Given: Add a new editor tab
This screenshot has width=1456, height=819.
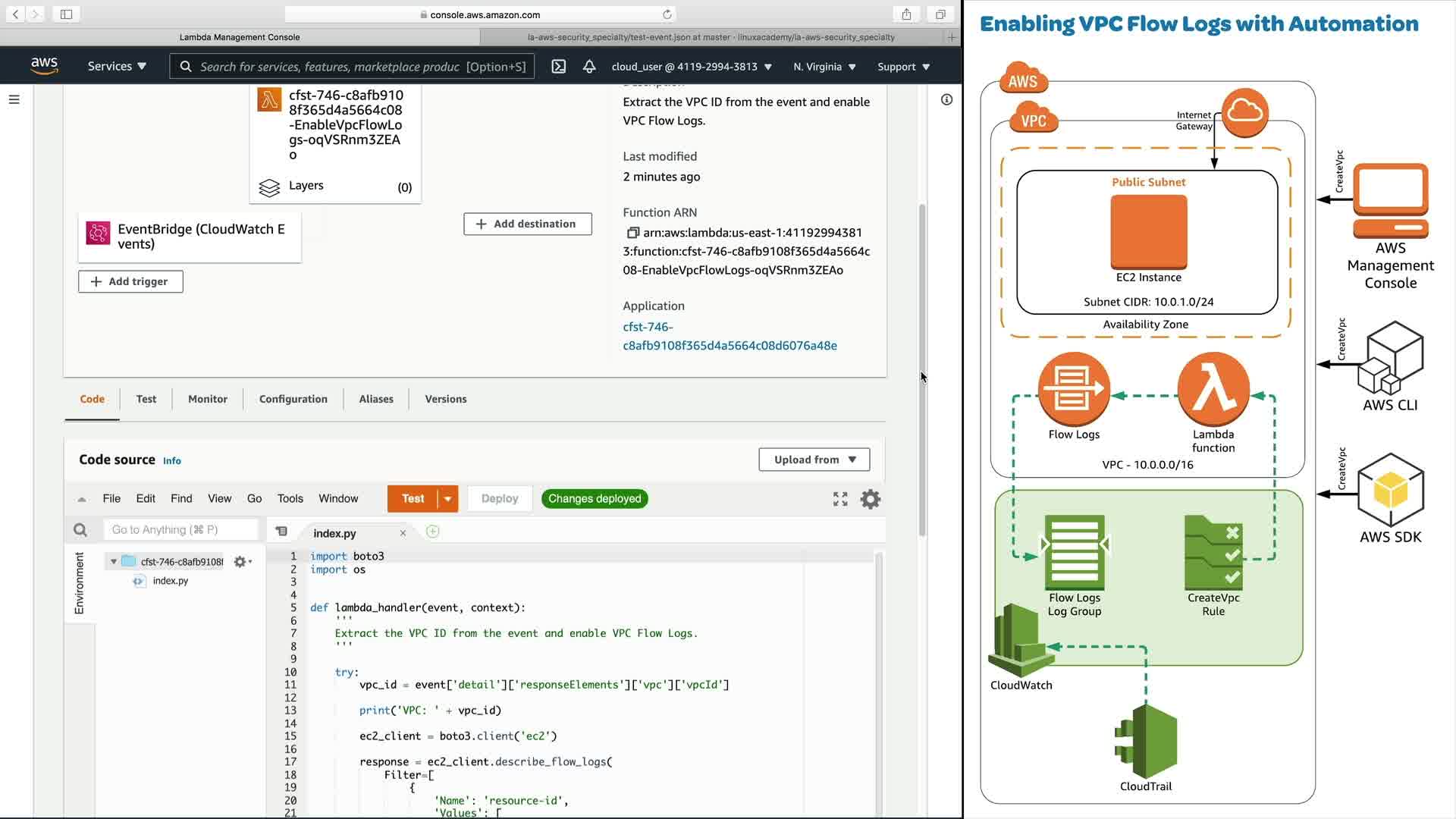Looking at the screenshot, I should (433, 532).
